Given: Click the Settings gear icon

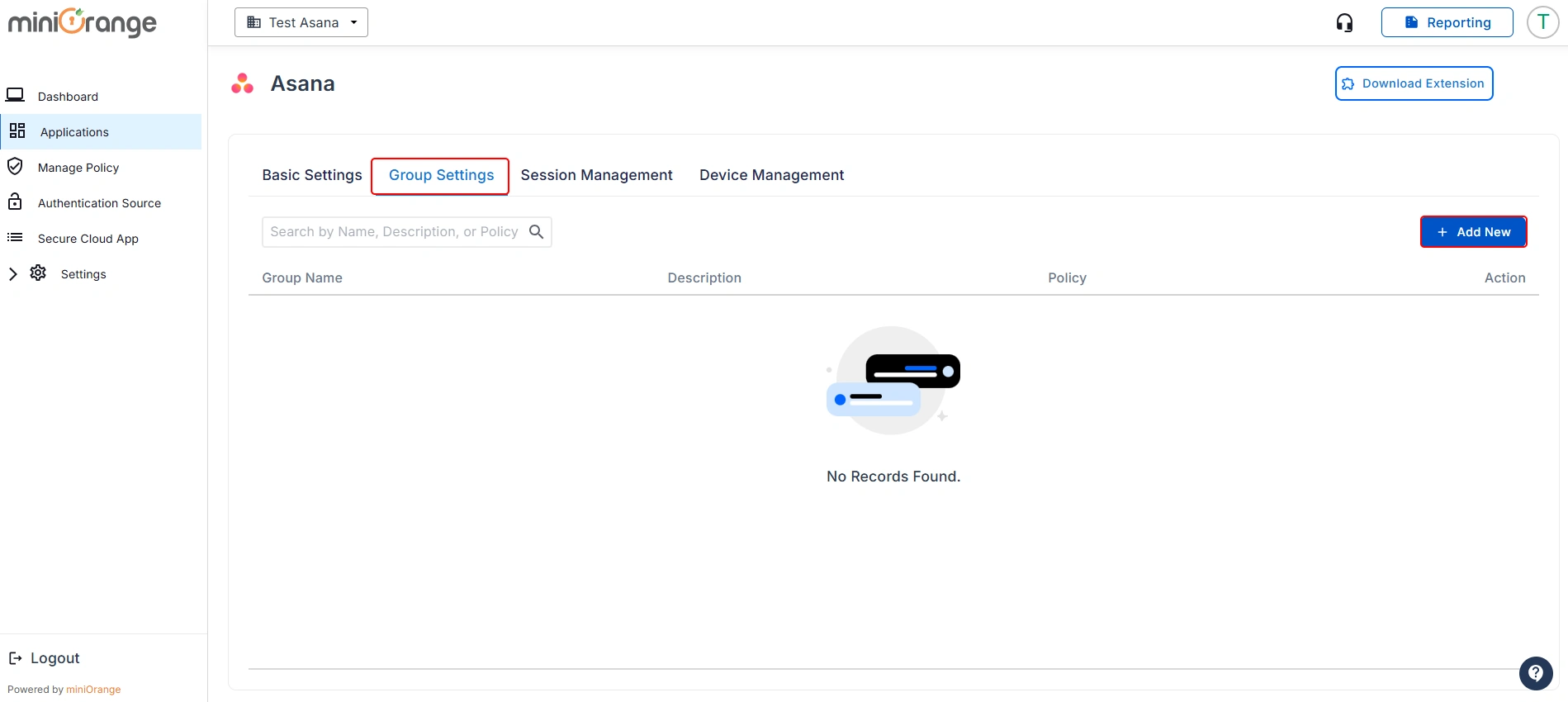Looking at the screenshot, I should (38, 273).
